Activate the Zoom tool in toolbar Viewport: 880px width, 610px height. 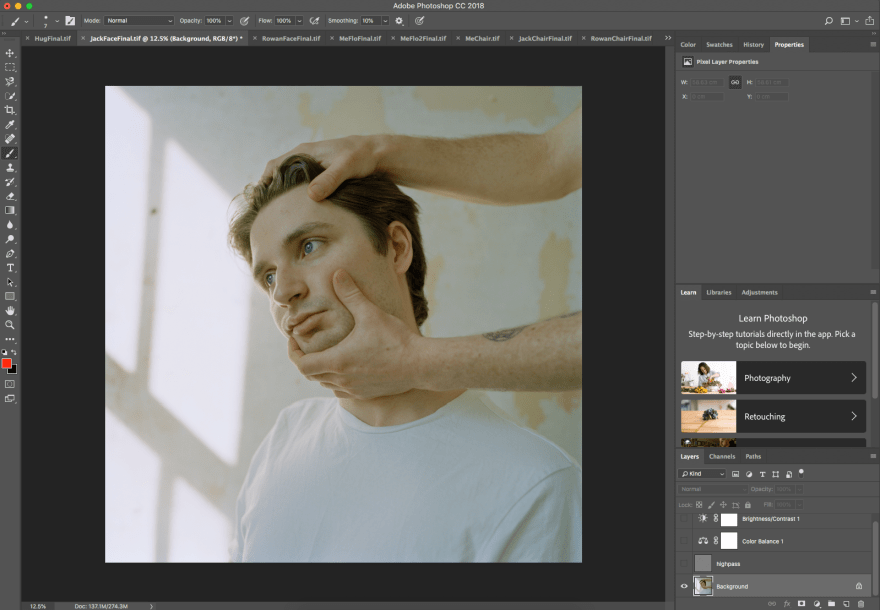pos(10,325)
